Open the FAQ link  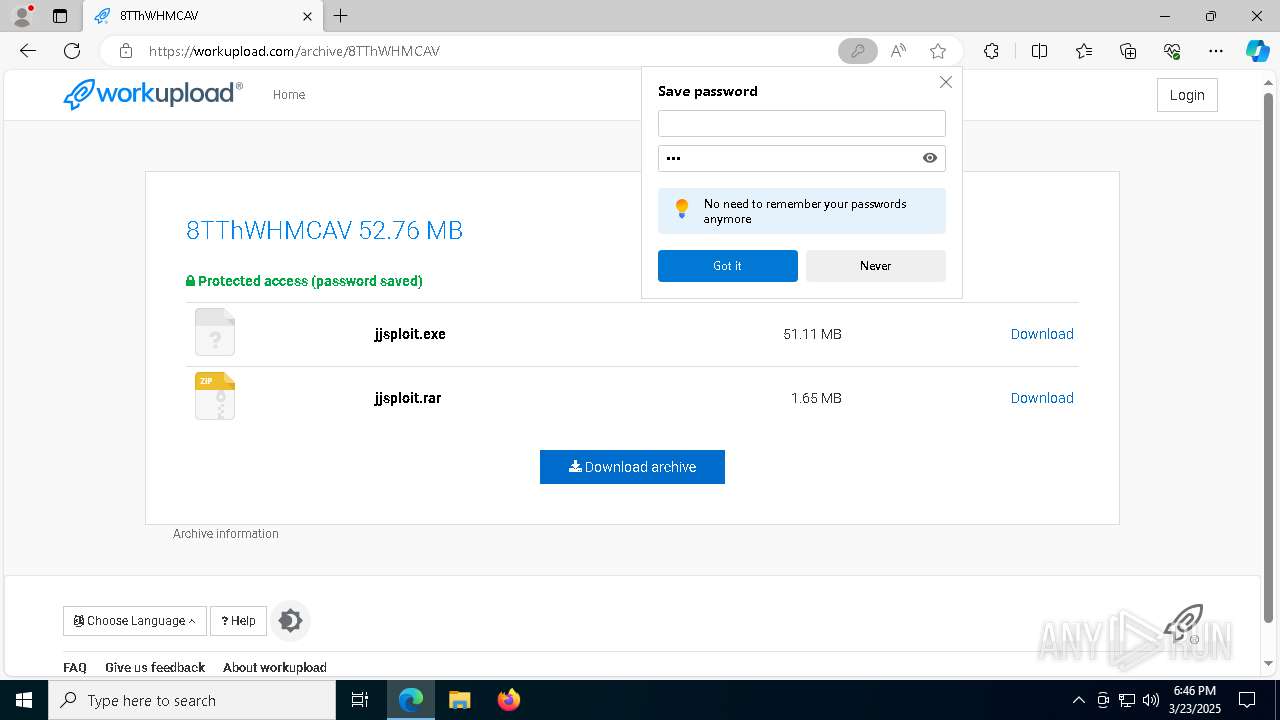point(75,667)
